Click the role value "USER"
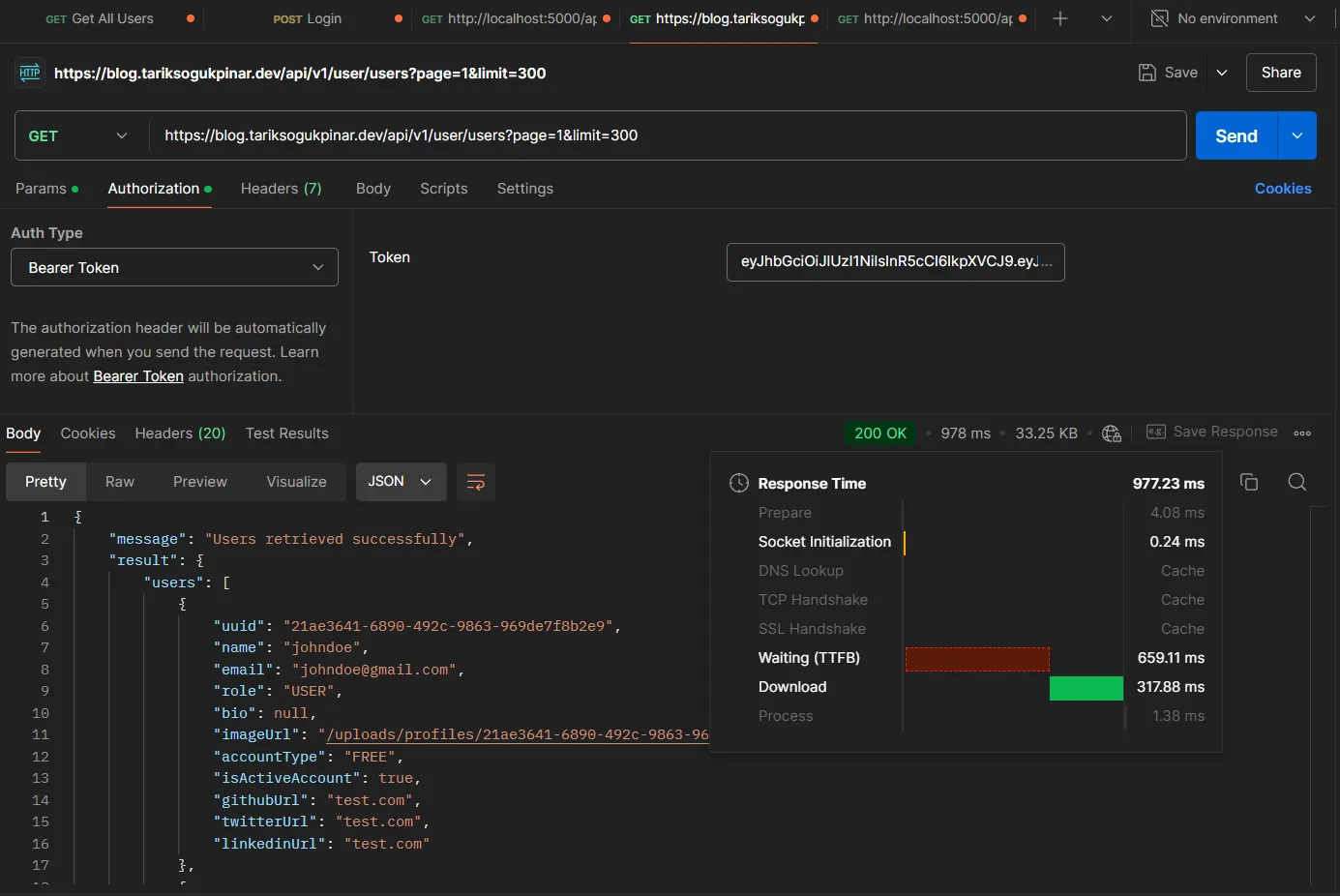The image size is (1340, 896). [x=310, y=691]
